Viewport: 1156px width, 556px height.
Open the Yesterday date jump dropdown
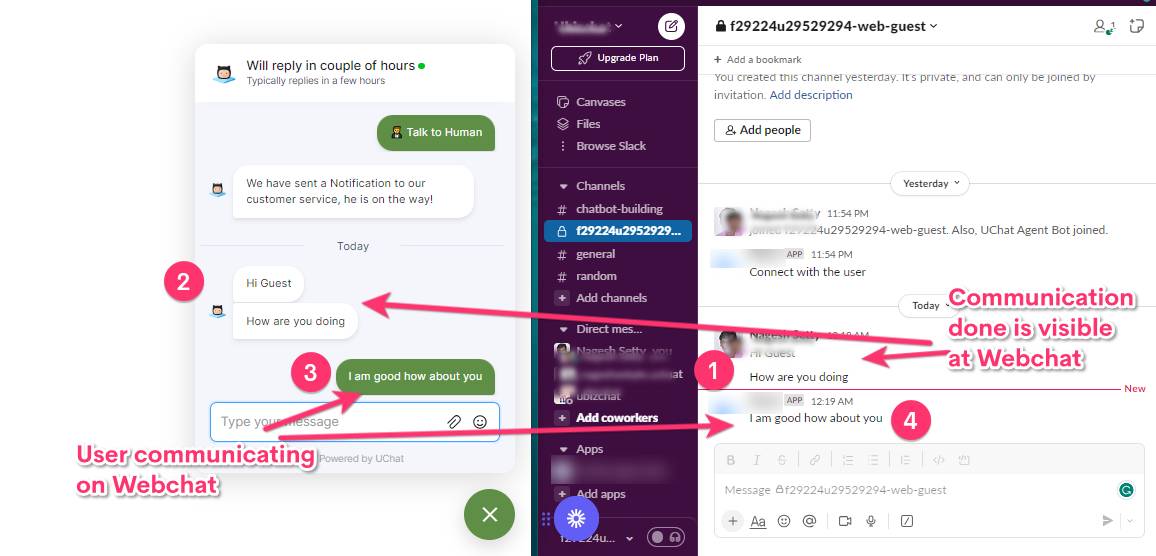click(930, 184)
